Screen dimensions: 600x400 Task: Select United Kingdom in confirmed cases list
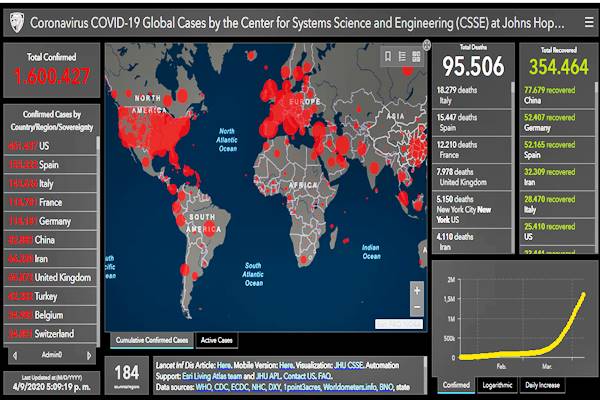click(50, 278)
